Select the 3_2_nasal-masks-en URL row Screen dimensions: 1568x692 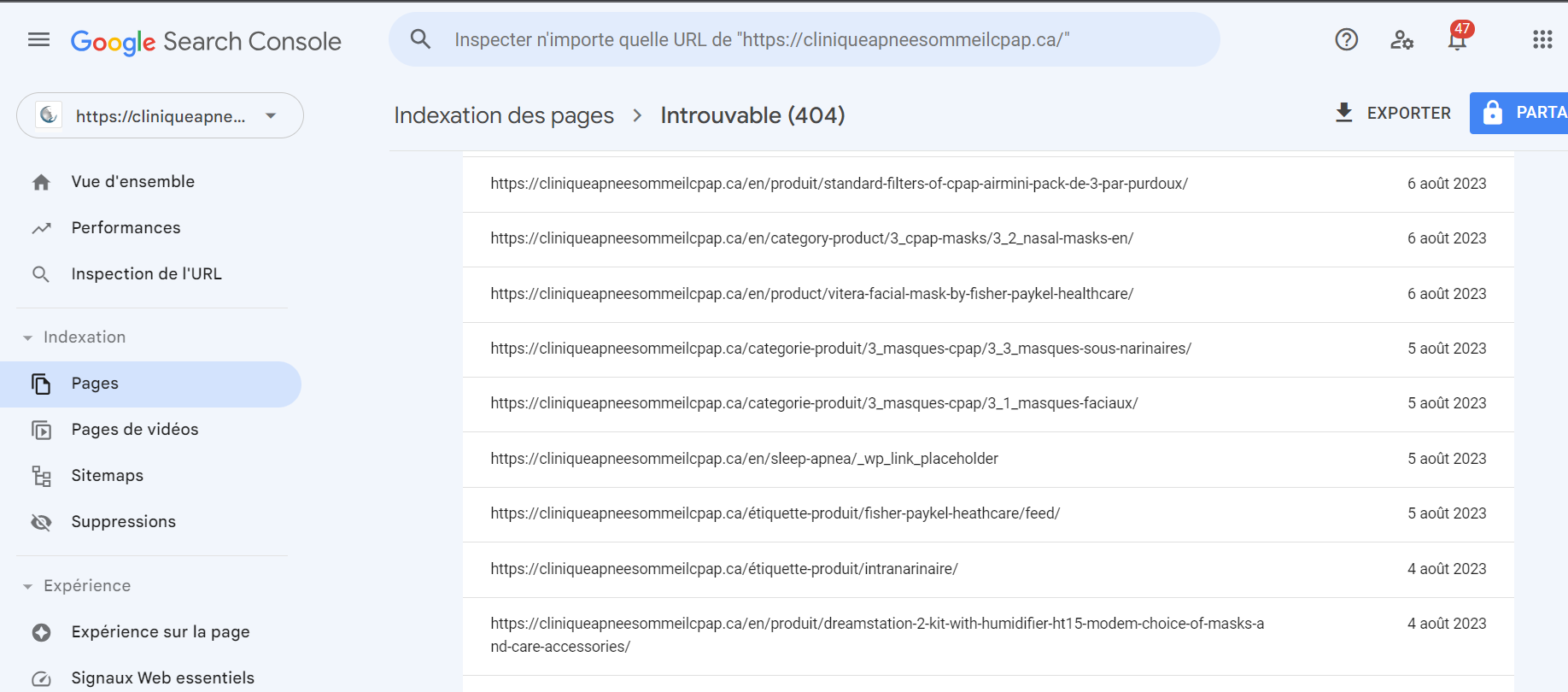[988, 239]
